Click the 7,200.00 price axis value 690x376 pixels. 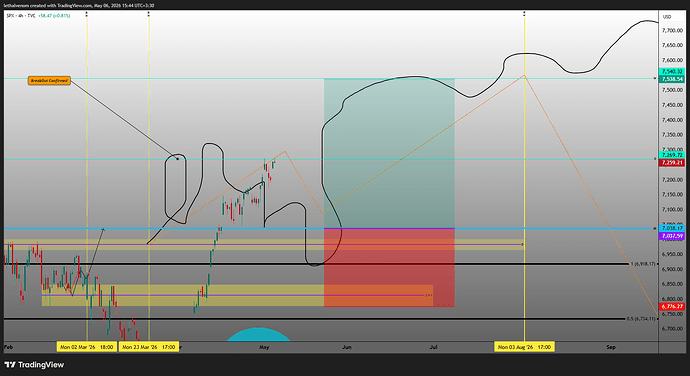[672, 180]
